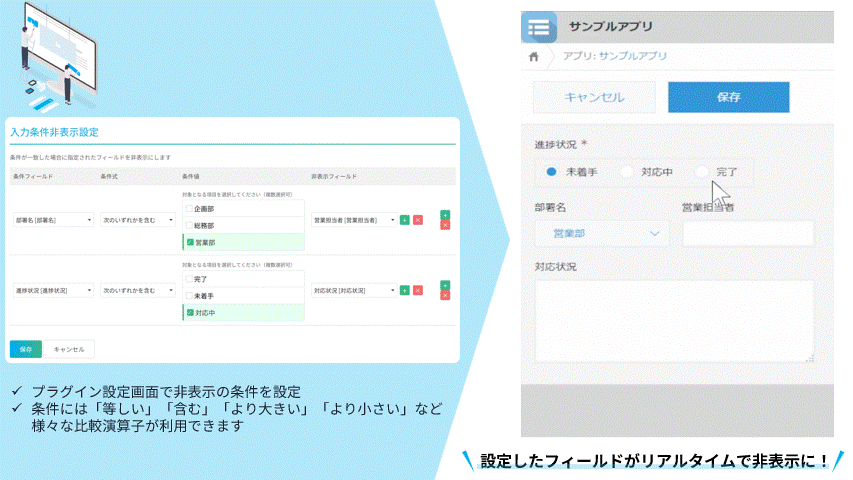The height and width of the screenshot is (480, 853).
Task: Check the 未着手 checkbox in the condition values
Action: (189, 296)
